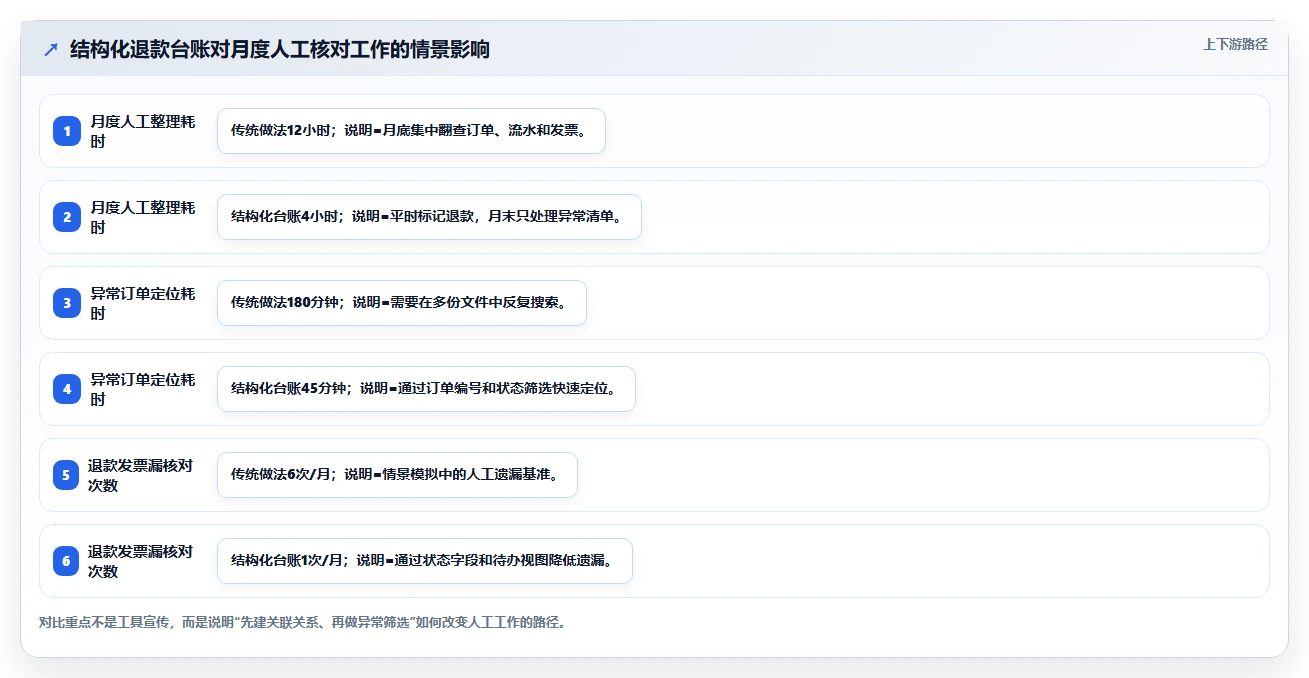1309x678 pixels.
Task: Click the 上下游路径 label at top right
Action: (1235, 44)
